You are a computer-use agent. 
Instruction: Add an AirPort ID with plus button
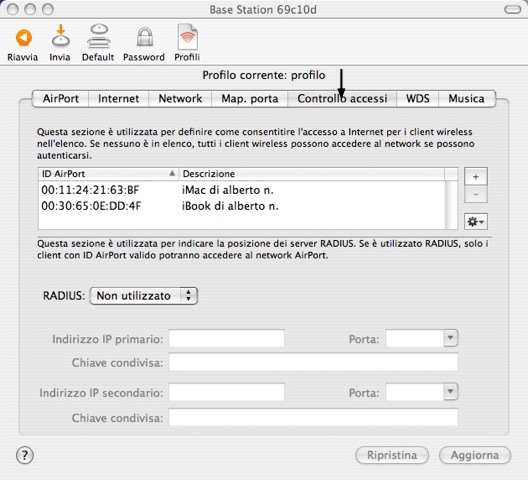pos(475,177)
